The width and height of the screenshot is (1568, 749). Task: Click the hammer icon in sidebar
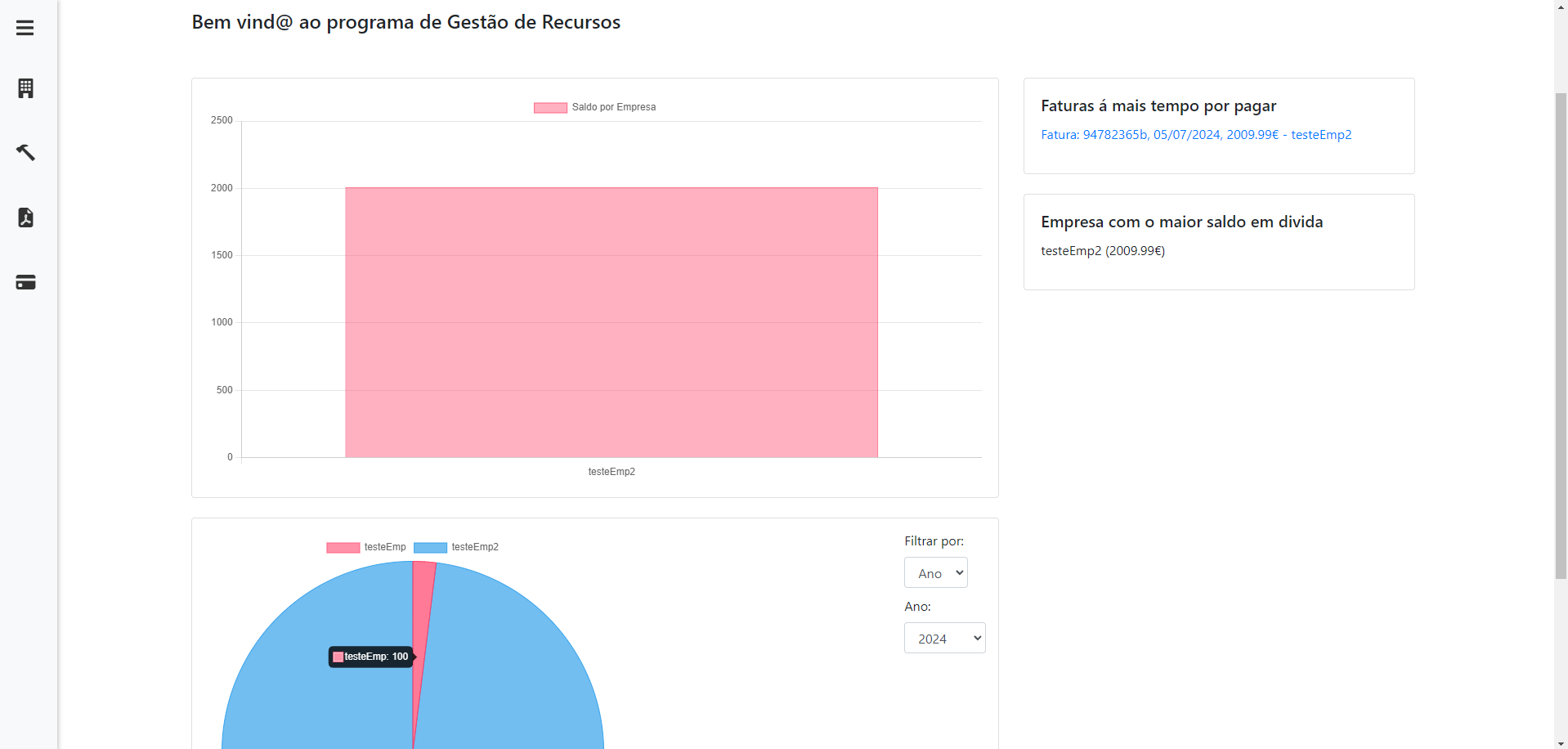25,152
